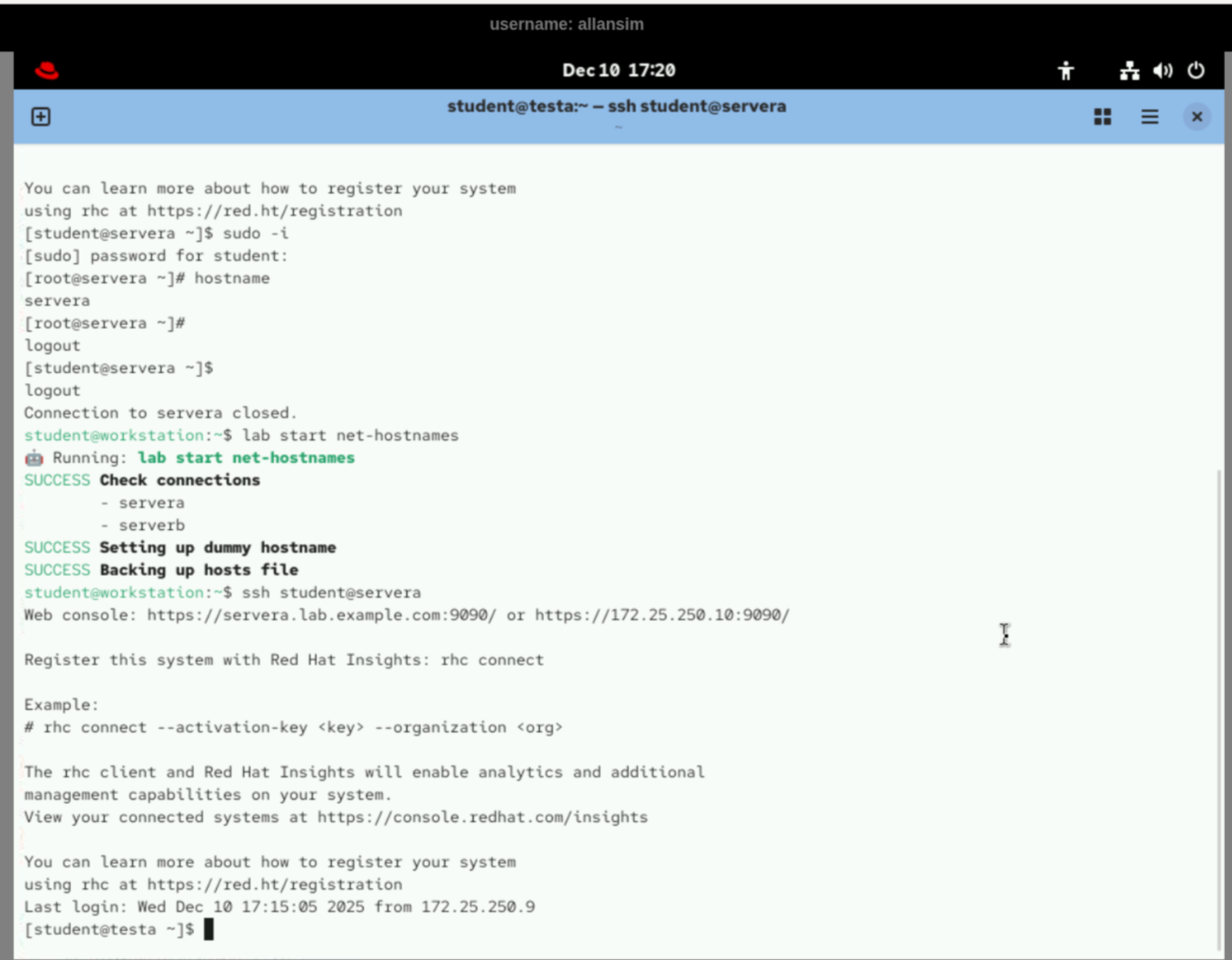The height and width of the screenshot is (960, 1232).
Task: Open a new terminal tab
Action: click(x=41, y=117)
